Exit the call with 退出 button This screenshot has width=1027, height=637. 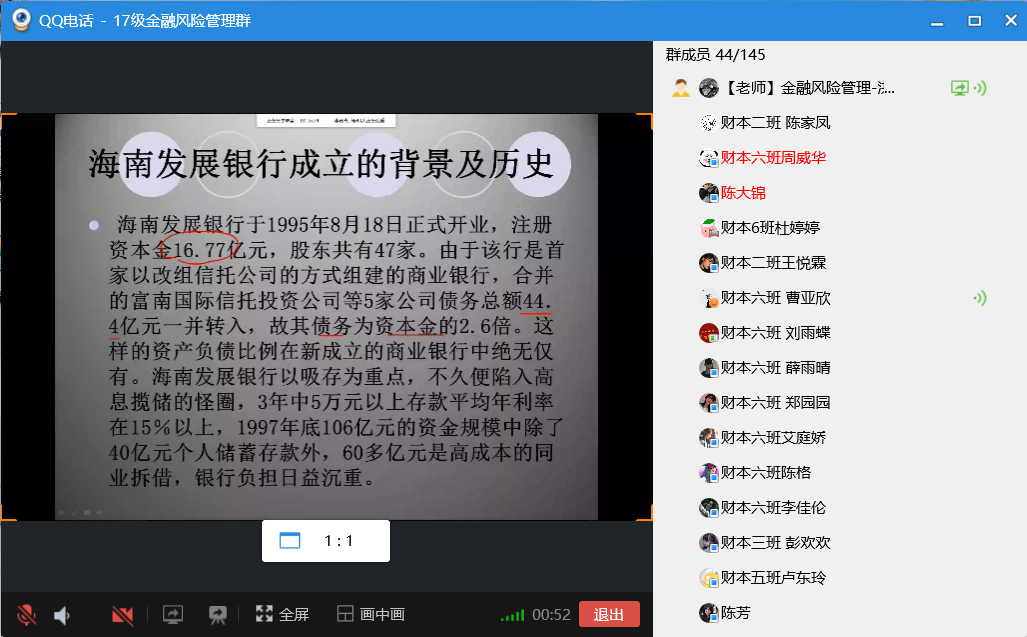click(608, 615)
